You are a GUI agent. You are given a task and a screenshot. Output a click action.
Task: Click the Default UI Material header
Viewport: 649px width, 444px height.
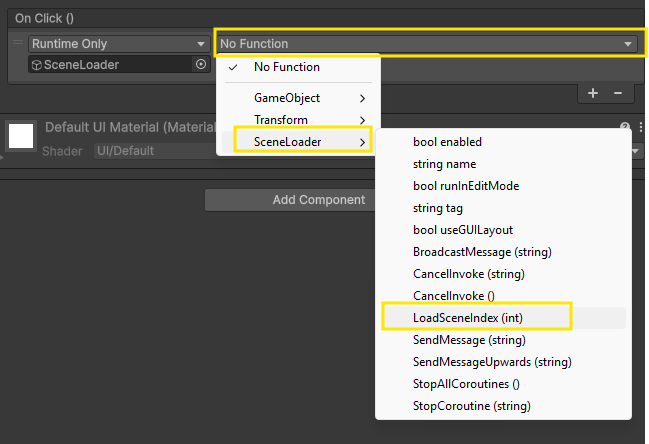click(131, 127)
